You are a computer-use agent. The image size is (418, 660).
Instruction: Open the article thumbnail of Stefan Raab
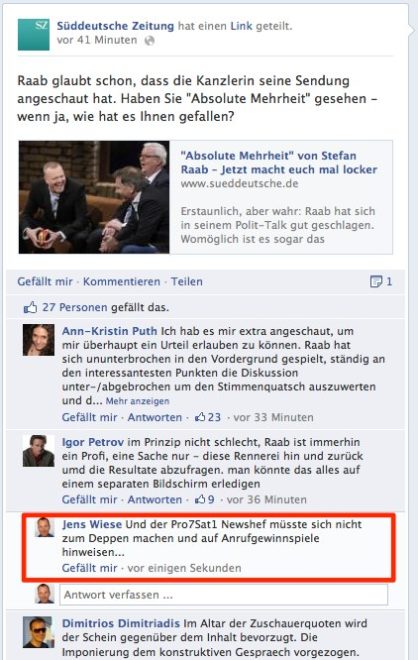pyautogui.click(x=94, y=197)
